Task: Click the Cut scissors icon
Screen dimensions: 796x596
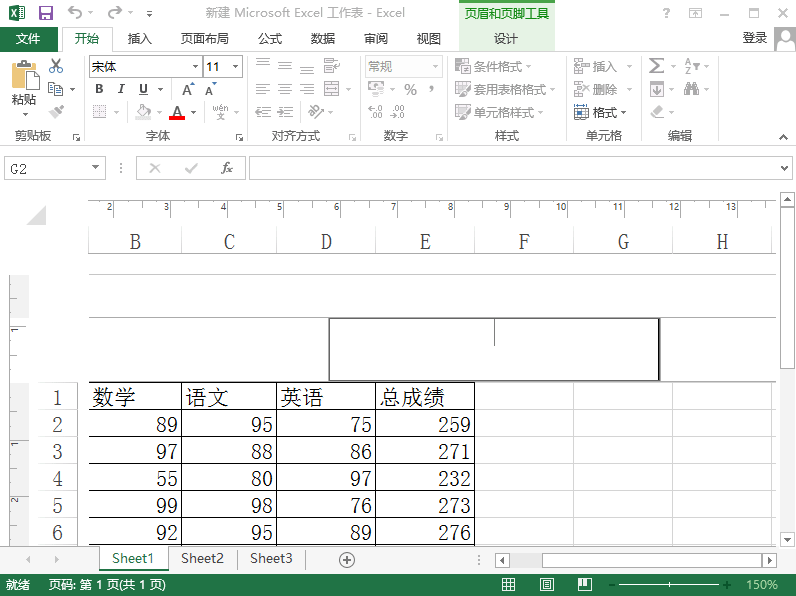Action: click(56, 66)
